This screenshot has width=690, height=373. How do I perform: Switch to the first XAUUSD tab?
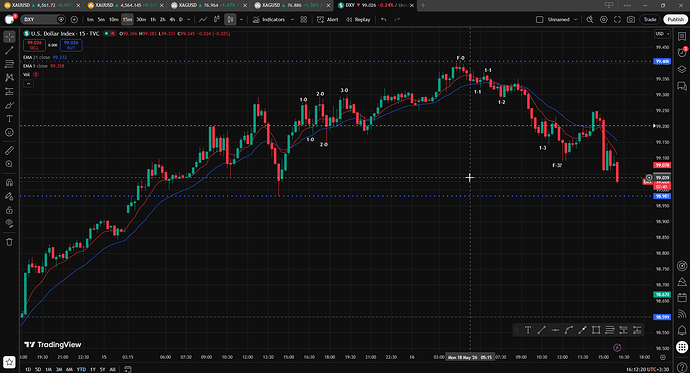[x=41, y=5]
